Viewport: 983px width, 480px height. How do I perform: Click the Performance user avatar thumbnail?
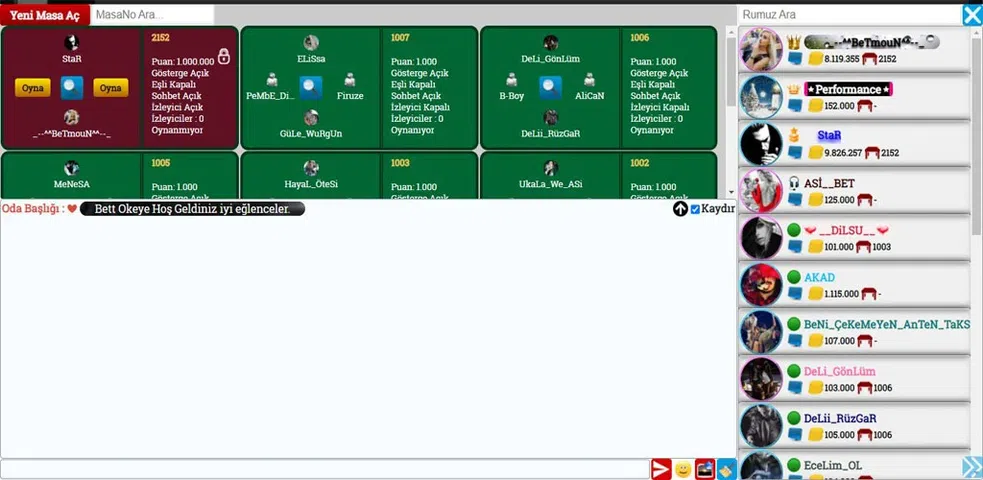coord(761,97)
